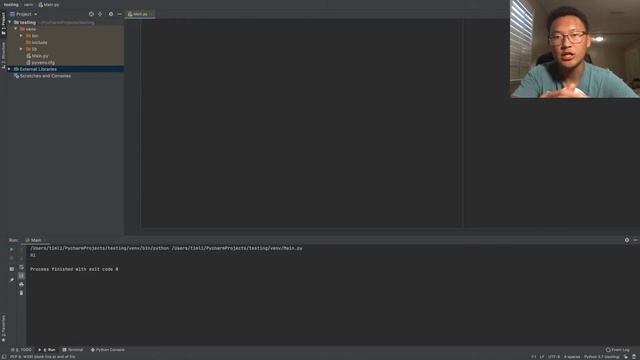Open Project panel settings gear
This screenshot has width=640, height=360.
[x=111, y=14]
